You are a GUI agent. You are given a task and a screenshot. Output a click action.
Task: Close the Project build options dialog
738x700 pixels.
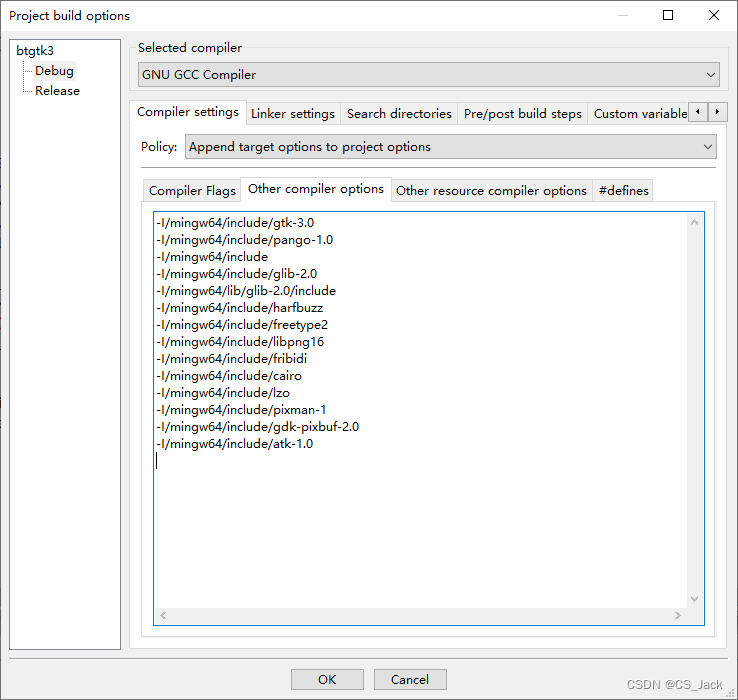(714, 15)
